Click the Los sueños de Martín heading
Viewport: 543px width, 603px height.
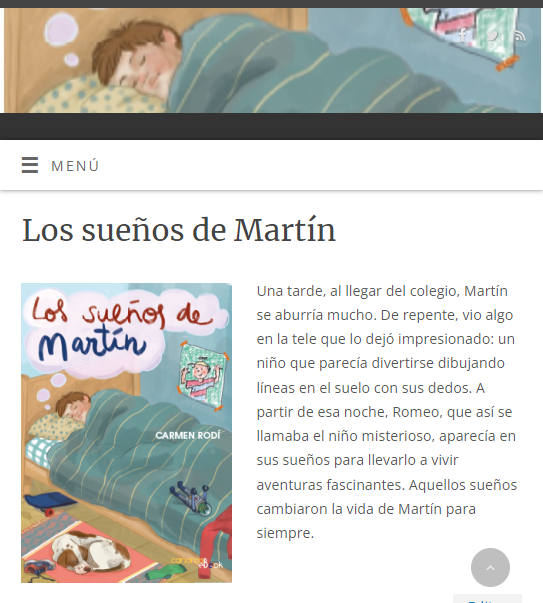coord(179,230)
